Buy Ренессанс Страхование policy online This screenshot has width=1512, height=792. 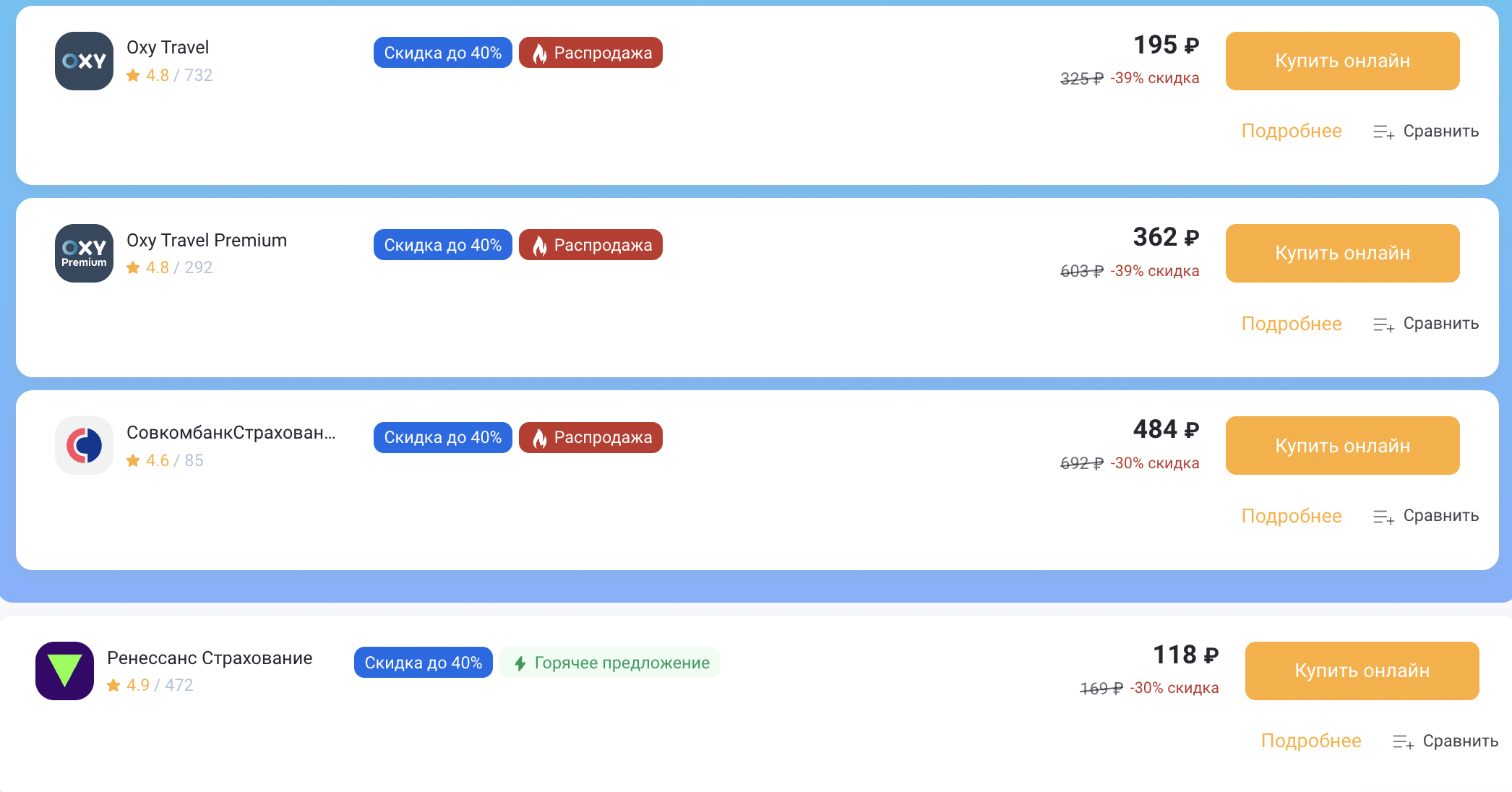(1362, 671)
